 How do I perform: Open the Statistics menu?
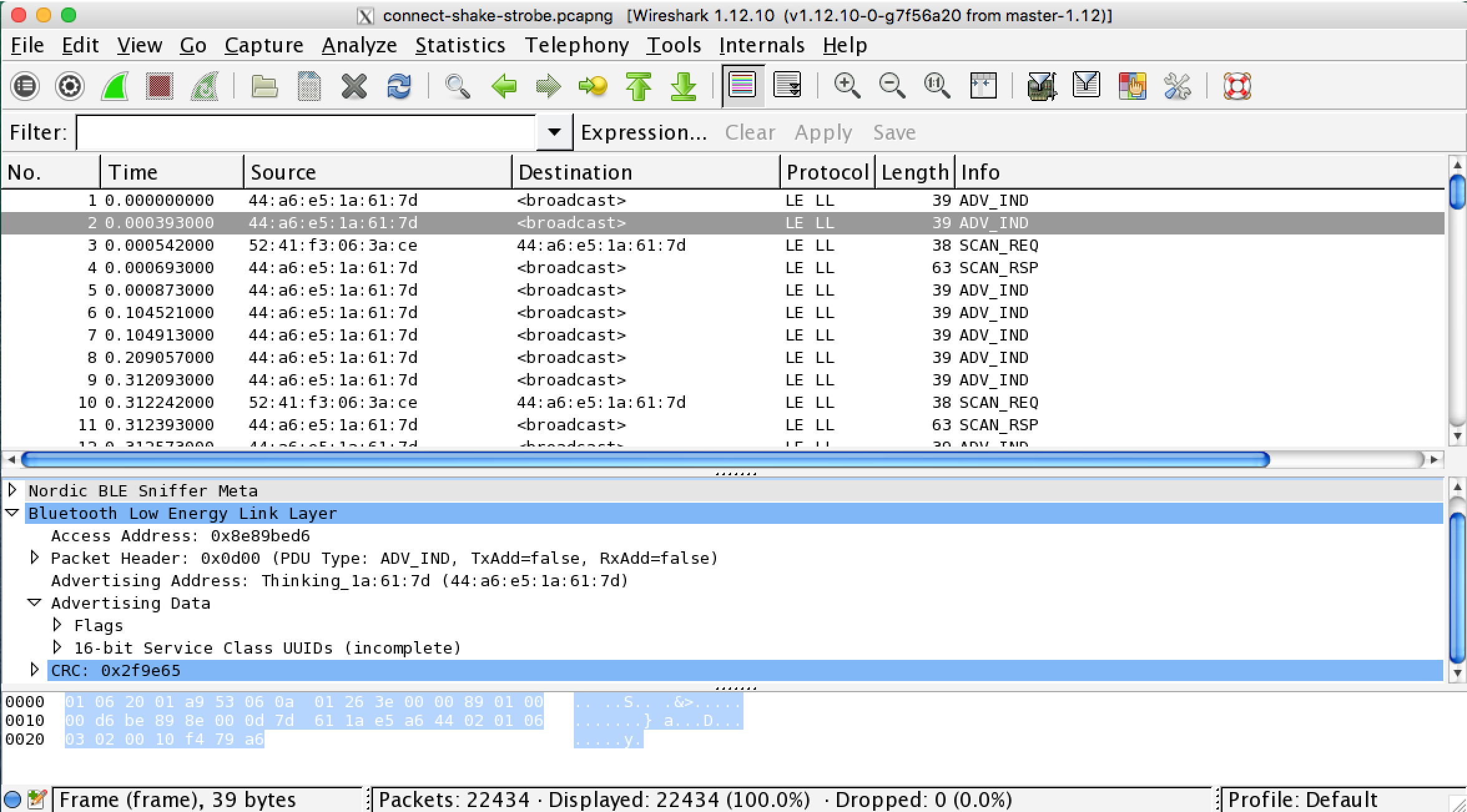(x=460, y=45)
